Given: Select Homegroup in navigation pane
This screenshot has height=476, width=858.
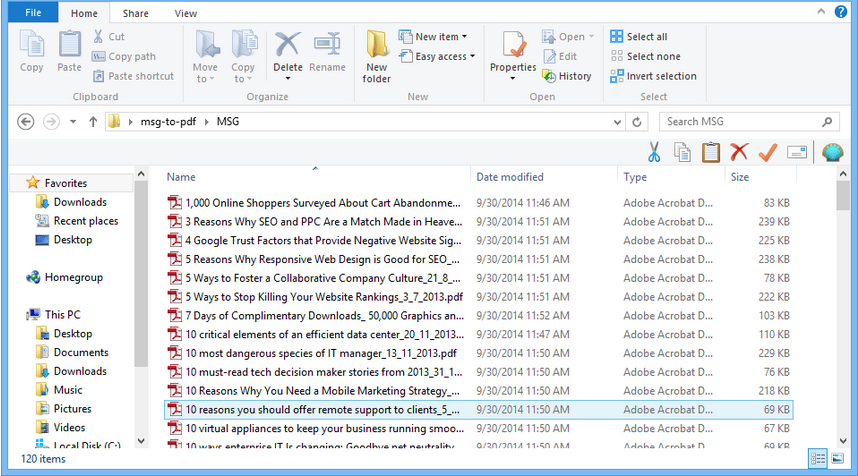Looking at the screenshot, I should [x=73, y=277].
